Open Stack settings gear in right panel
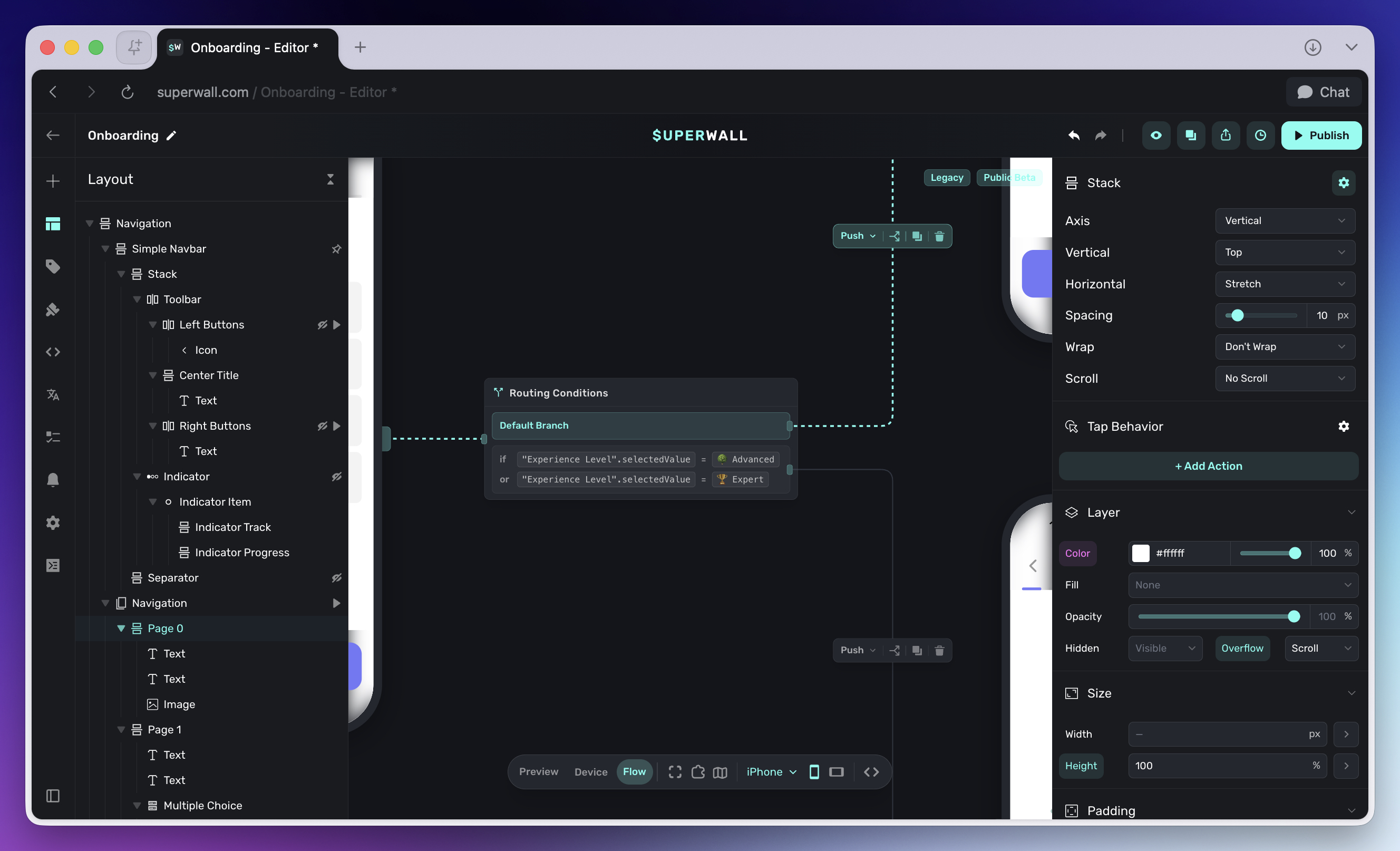This screenshot has height=851, width=1400. pyautogui.click(x=1343, y=182)
